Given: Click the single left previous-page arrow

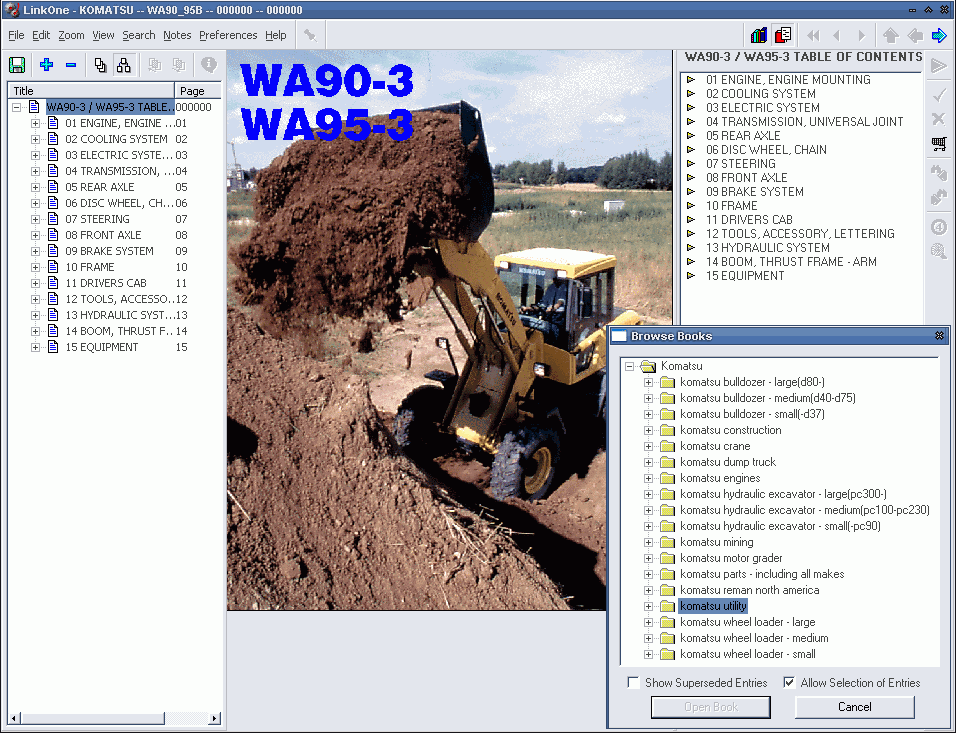Looking at the screenshot, I should click(836, 35).
